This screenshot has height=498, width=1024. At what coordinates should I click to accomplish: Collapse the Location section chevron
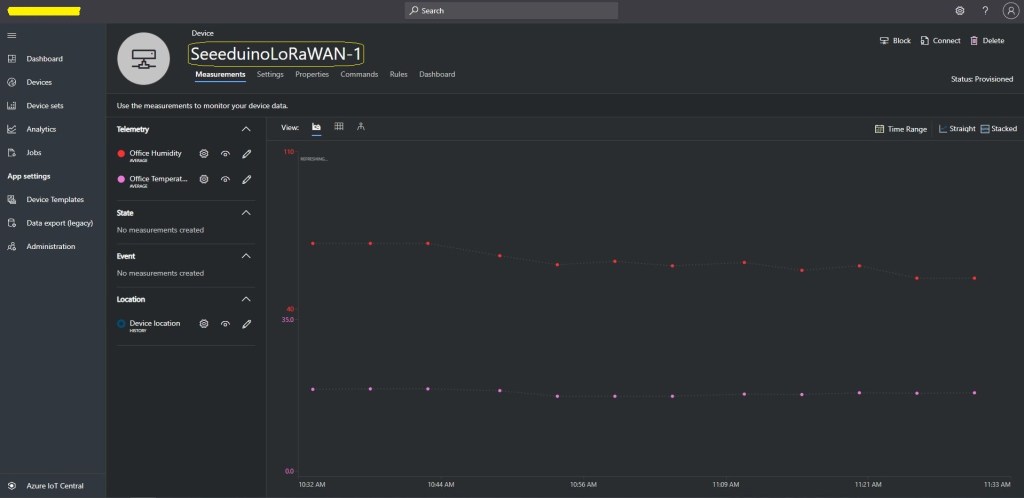[246, 299]
